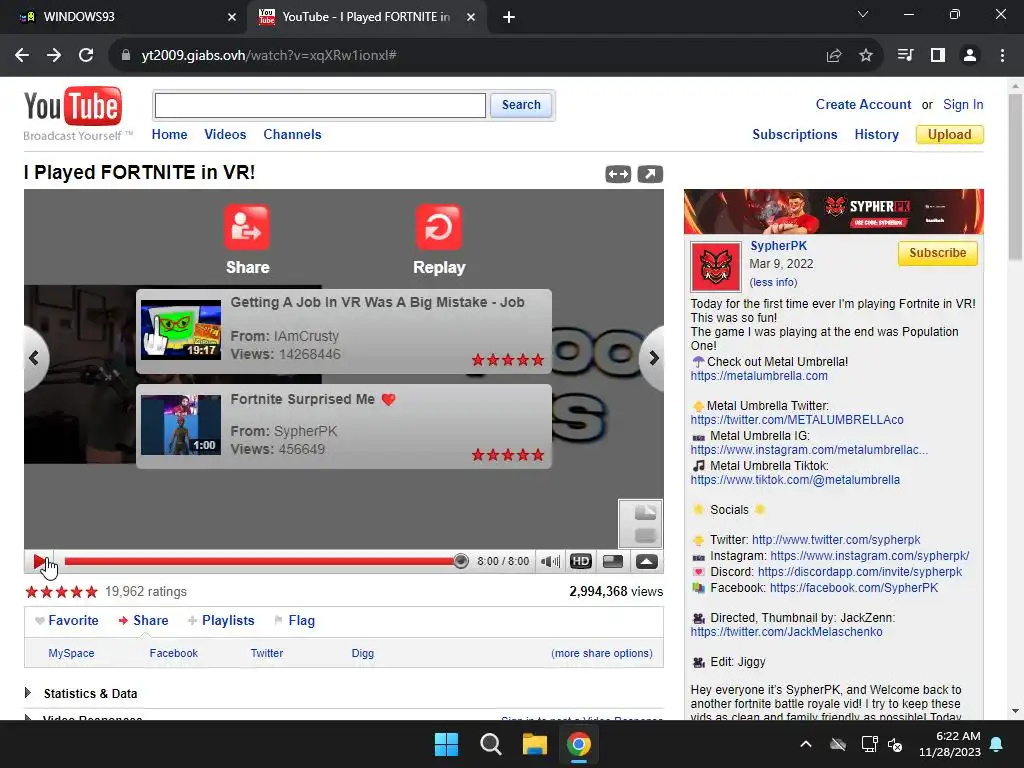Go to next related videos with right arrow
This screenshot has width=1024, height=768.
click(653, 358)
